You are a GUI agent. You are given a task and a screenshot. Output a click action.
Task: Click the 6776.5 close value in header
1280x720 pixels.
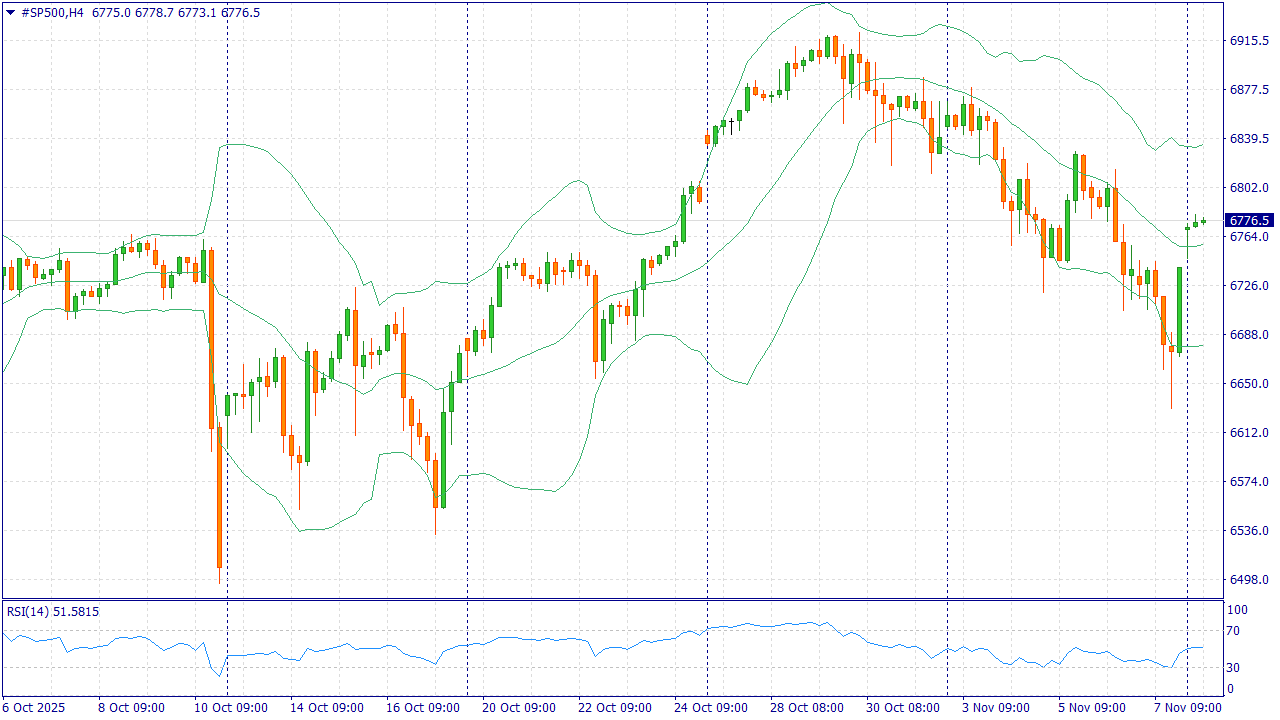coord(240,13)
